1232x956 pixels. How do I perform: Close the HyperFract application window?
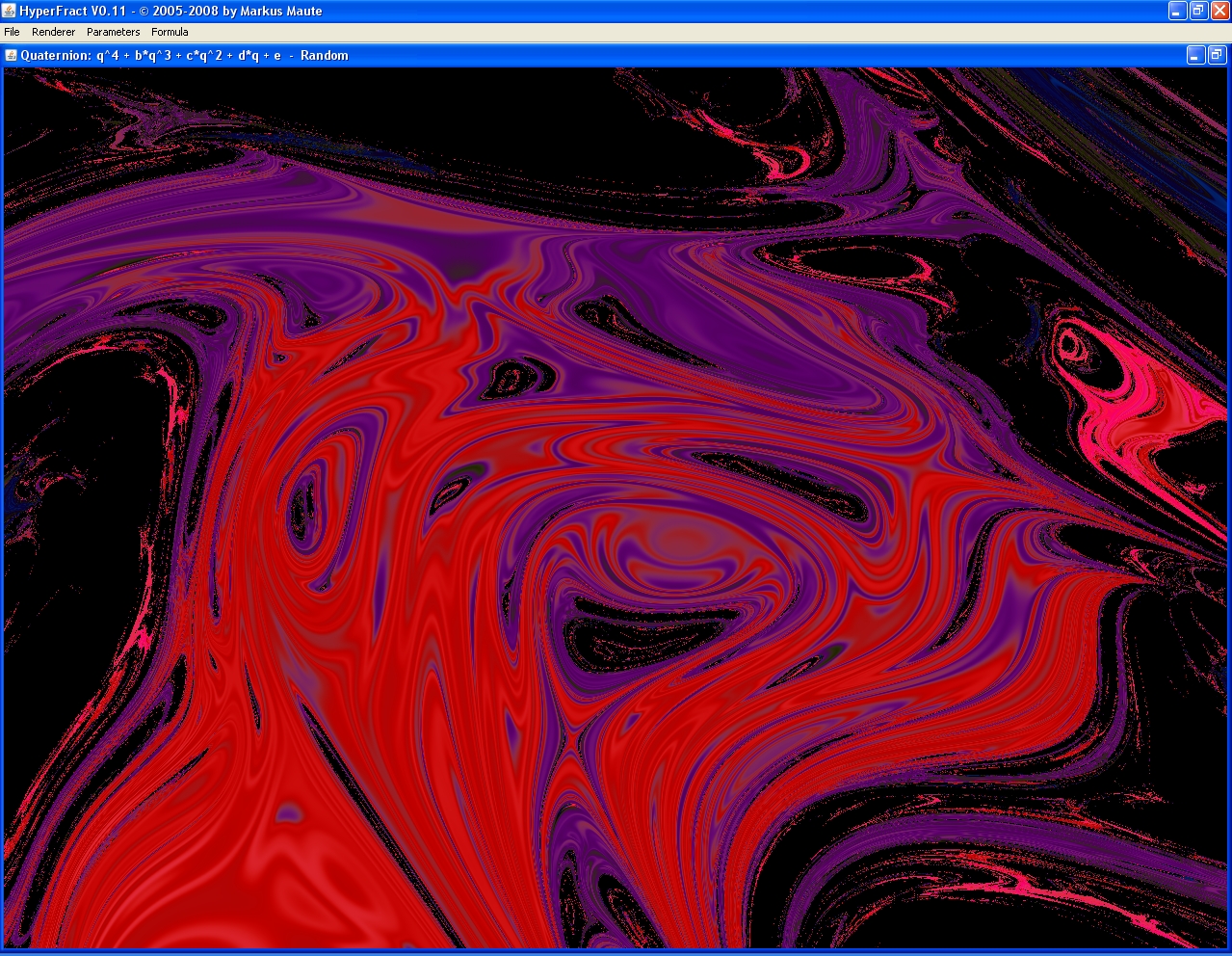[1219, 11]
